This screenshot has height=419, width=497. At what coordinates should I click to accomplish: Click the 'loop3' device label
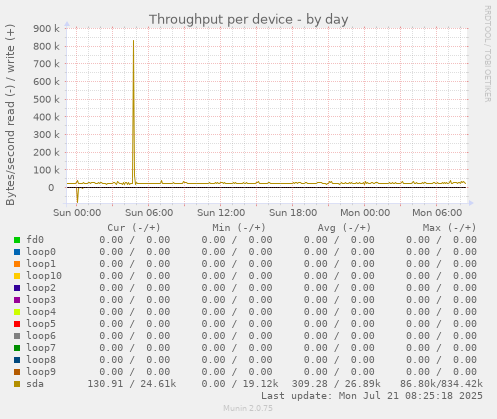[41, 300]
